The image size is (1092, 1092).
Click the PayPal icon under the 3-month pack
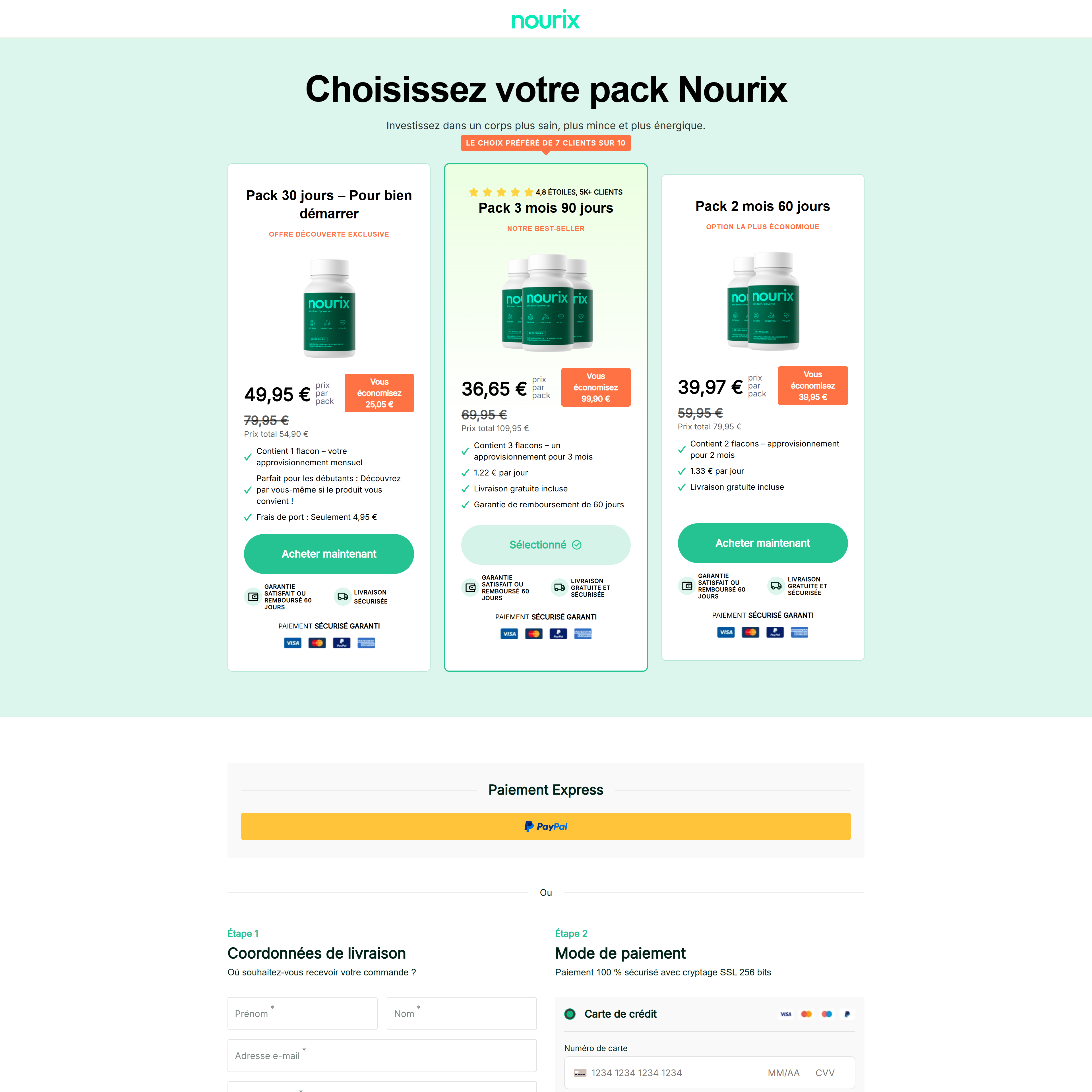pyautogui.click(x=559, y=634)
